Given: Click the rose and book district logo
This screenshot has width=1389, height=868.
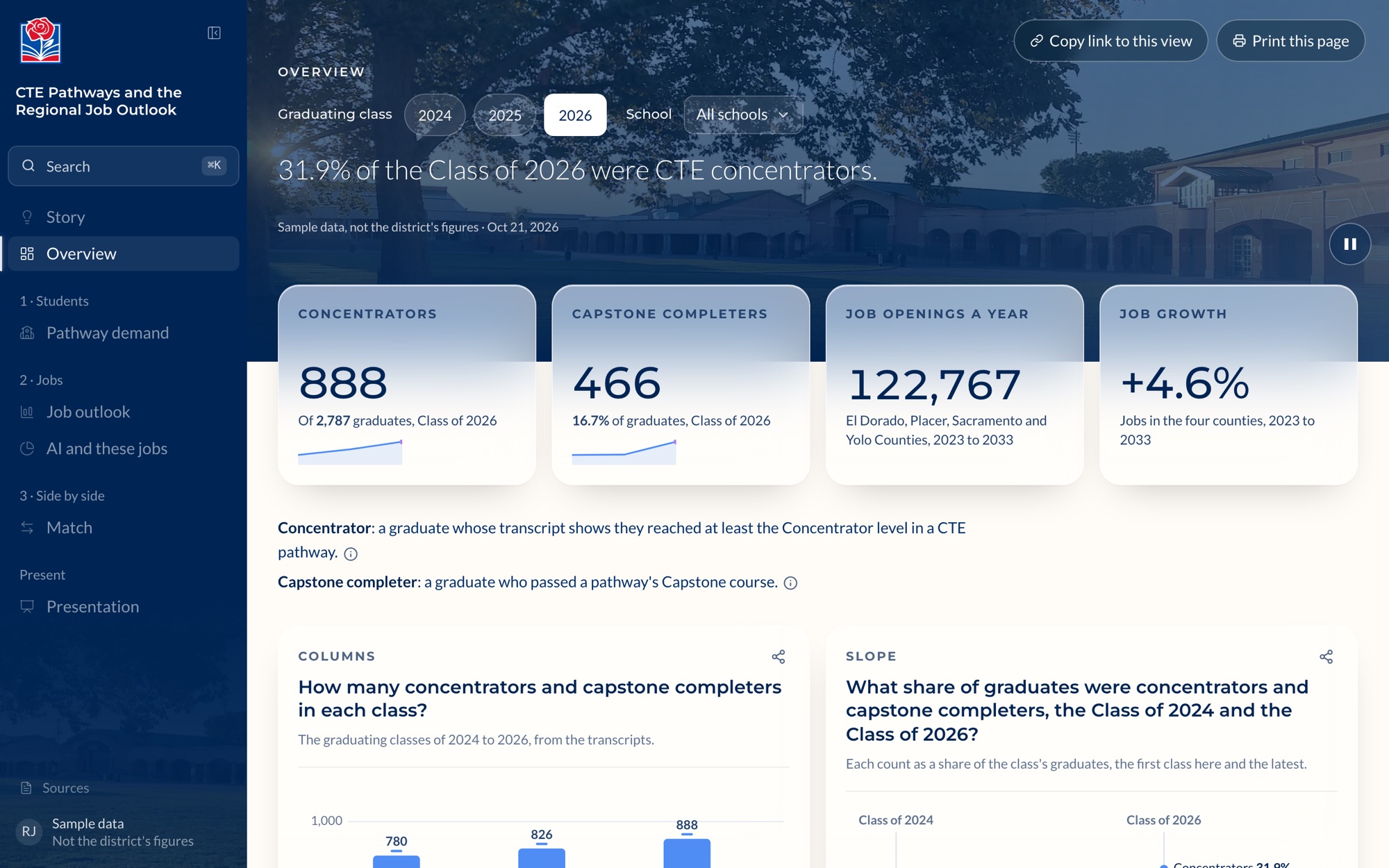Looking at the screenshot, I should click(x=40, y=40).
